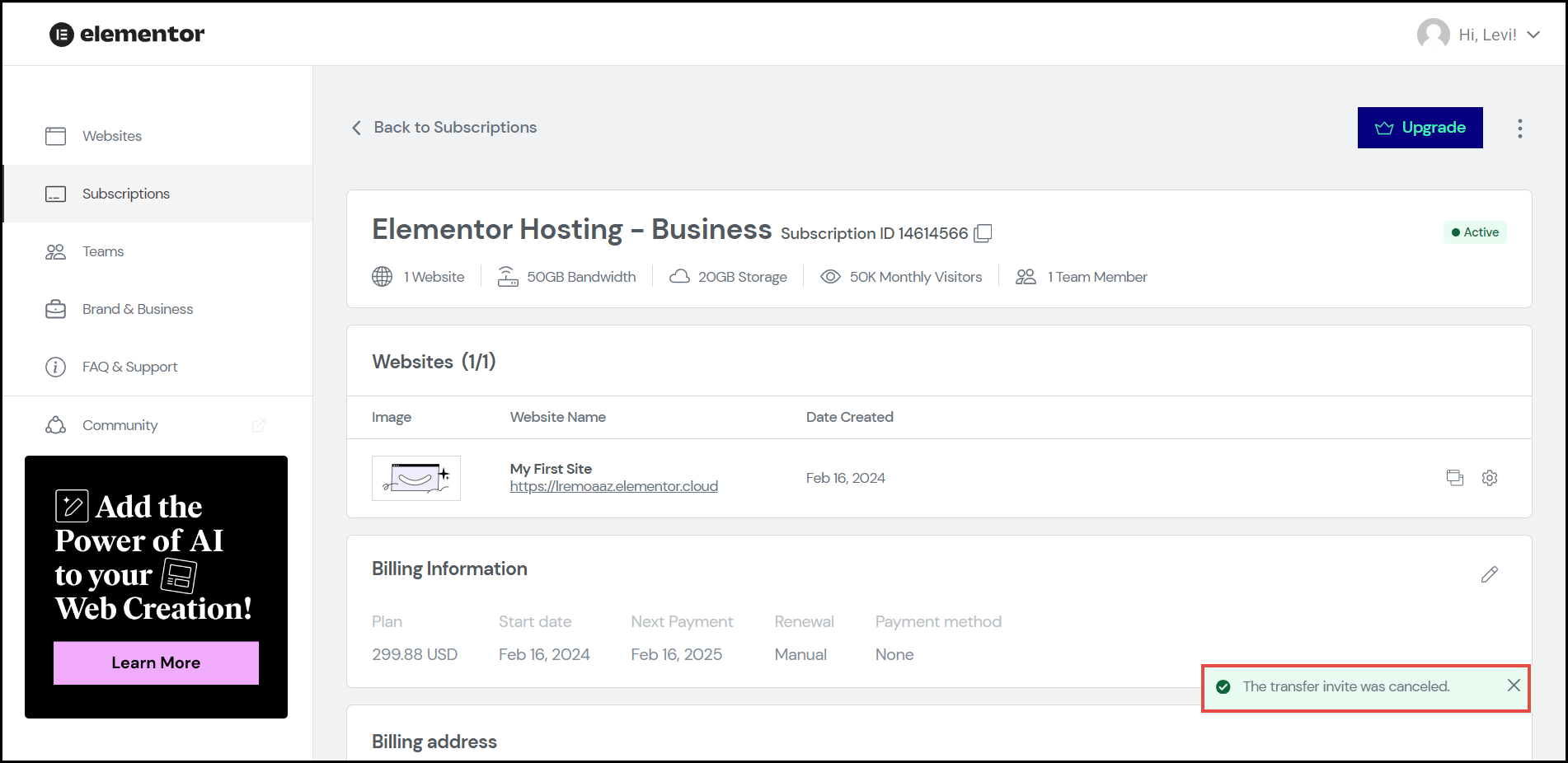Click the Subscription ID 14614566 text

(x=874, y=233)
